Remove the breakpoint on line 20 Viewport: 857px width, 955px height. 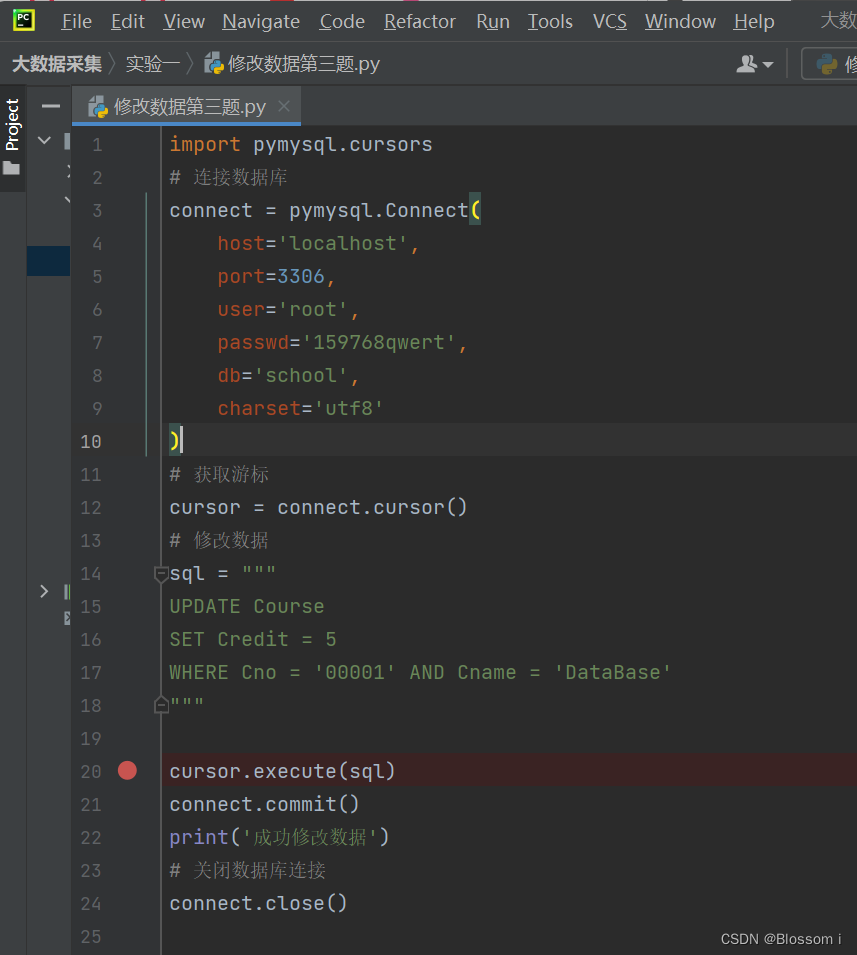pos(127,770)
